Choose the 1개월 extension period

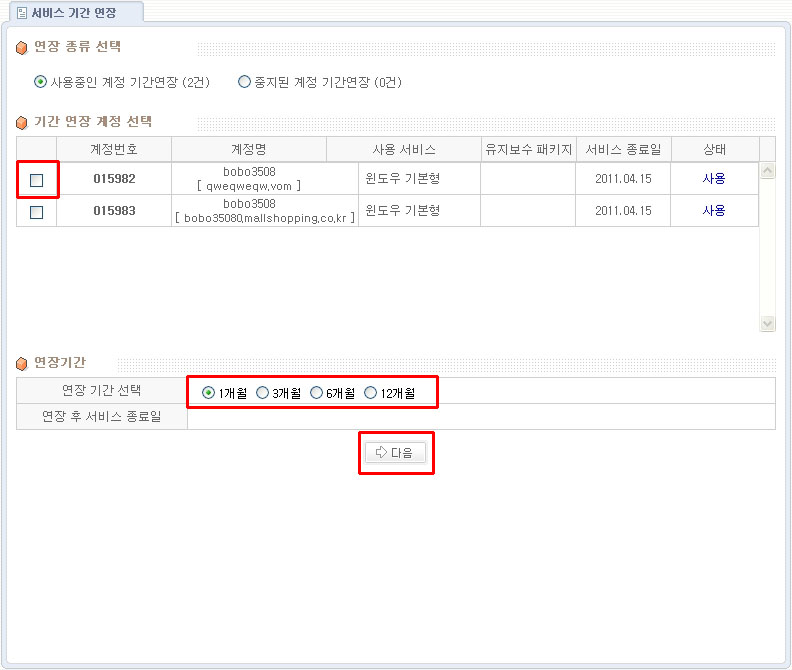(208, 393)
